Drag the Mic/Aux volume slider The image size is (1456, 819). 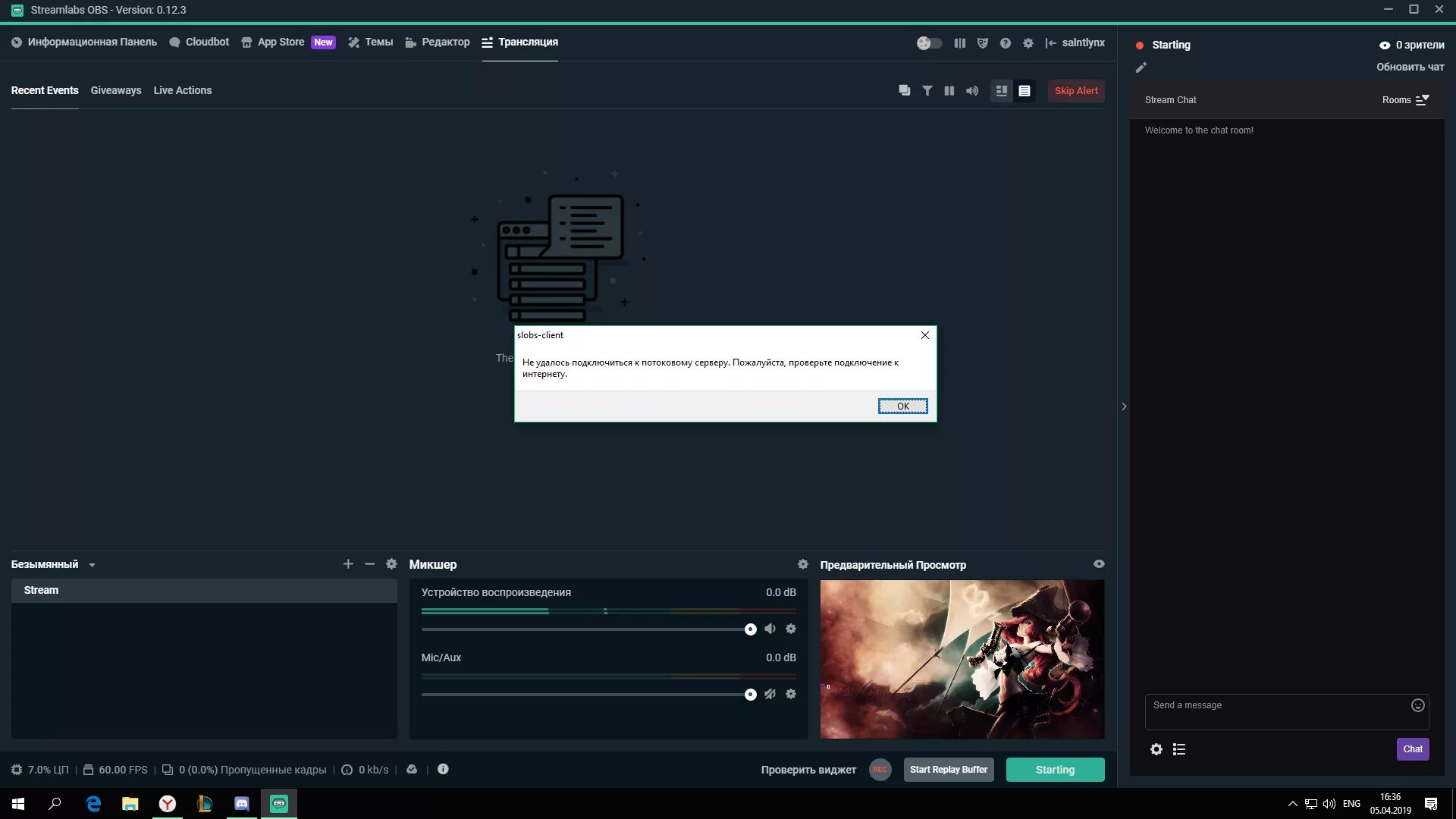tap(751, 694)
